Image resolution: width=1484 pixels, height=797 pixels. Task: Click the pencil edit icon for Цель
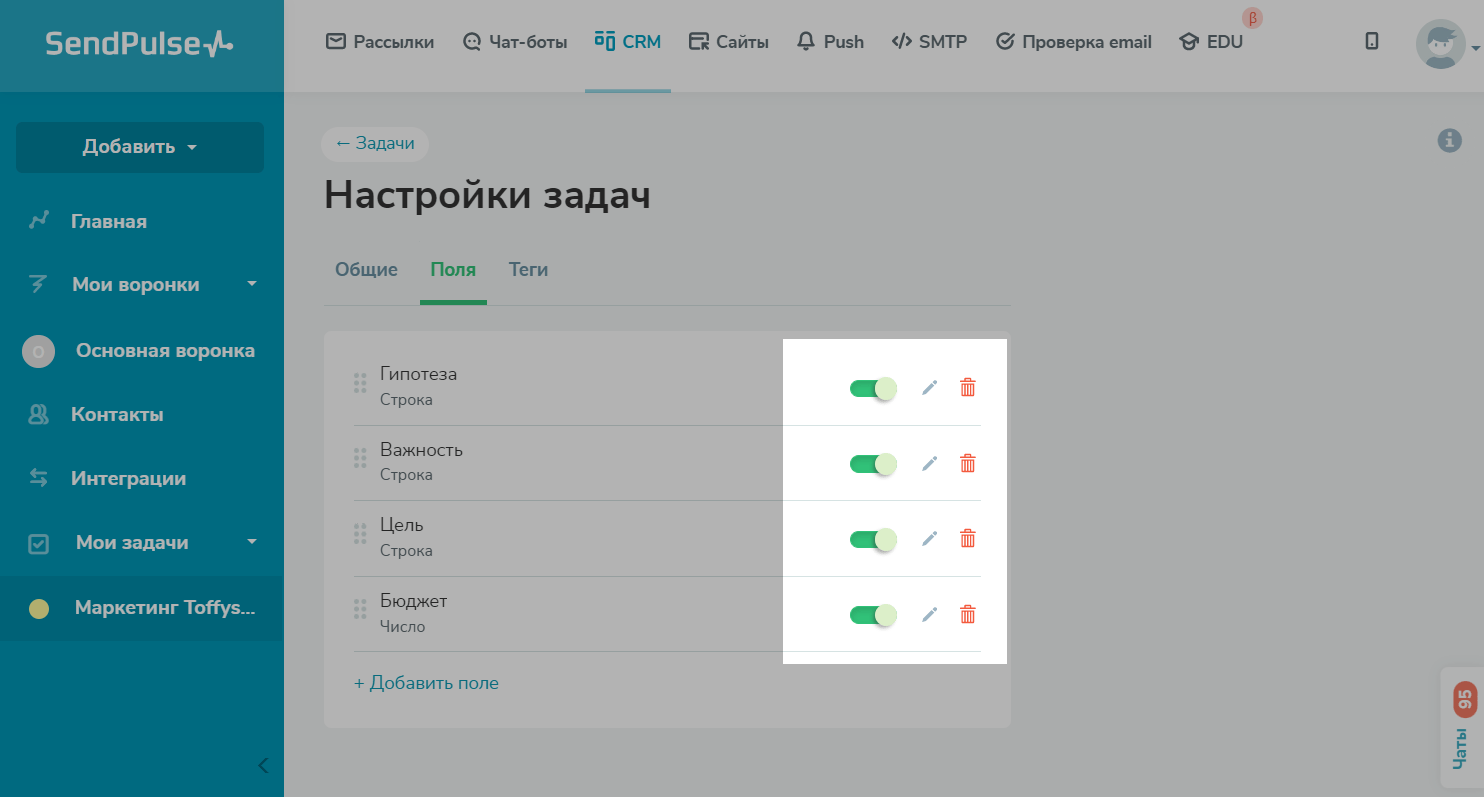[x=930, y=539]
